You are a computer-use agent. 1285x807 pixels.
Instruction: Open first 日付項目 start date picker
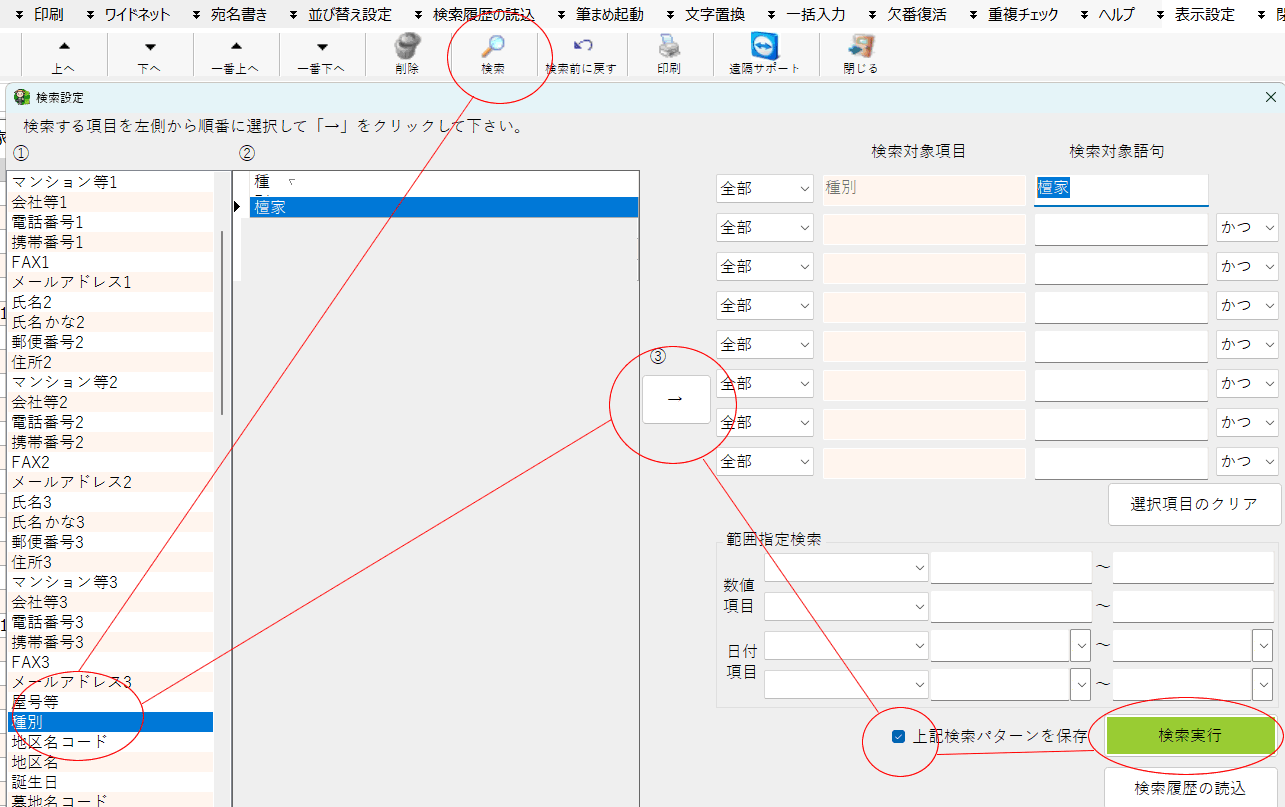click(1079, 645)
